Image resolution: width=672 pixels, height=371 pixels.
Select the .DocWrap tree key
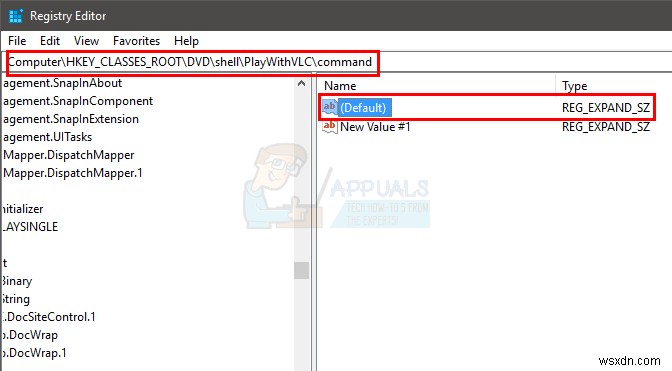pyautogui.click(x=30, y=335)
